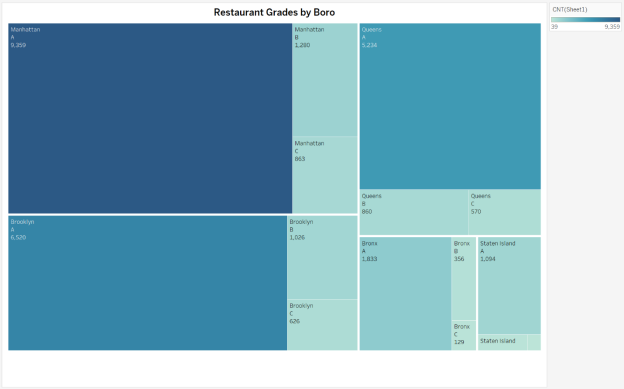624x389 pixels.
Task: Select the Bronx C 129 tile
Action: (464, 336)
